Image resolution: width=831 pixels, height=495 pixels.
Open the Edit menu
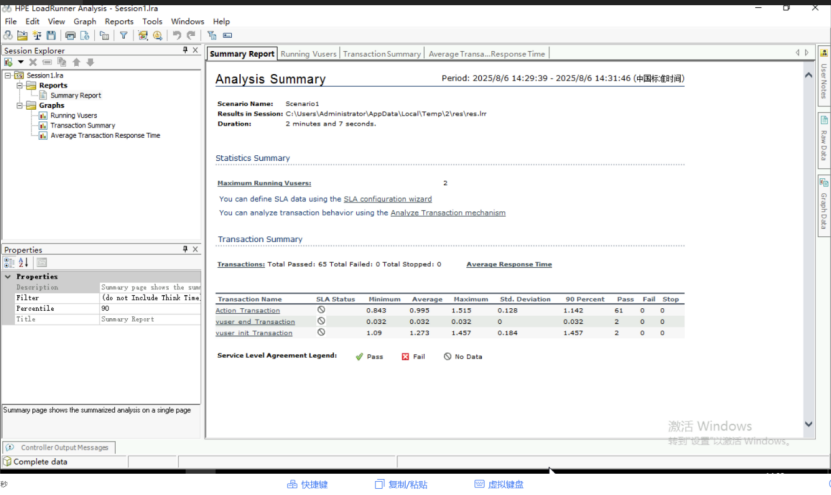click(32, 21)
